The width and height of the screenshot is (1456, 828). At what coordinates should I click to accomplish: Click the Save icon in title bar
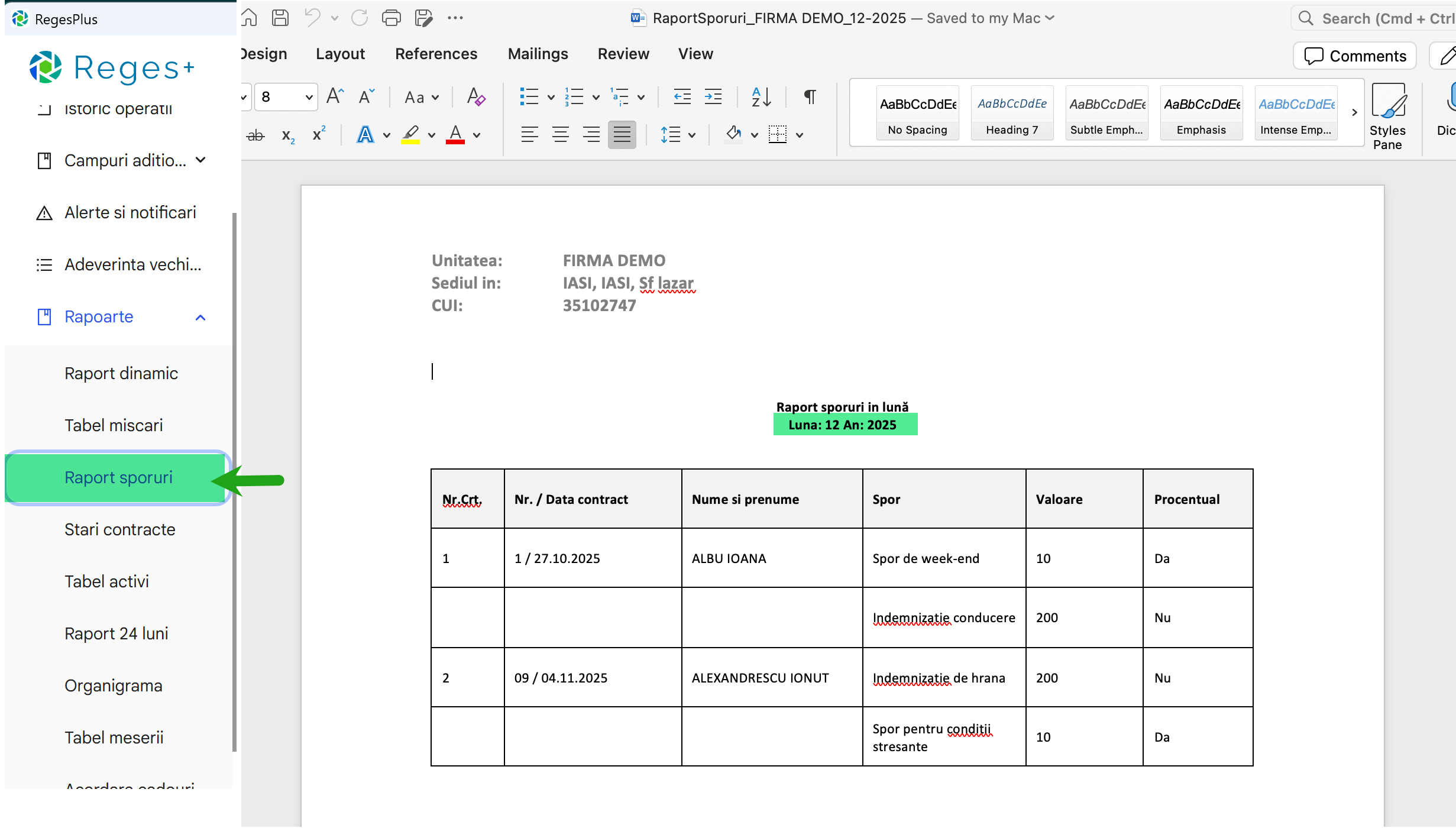click(x=280, y=18)
